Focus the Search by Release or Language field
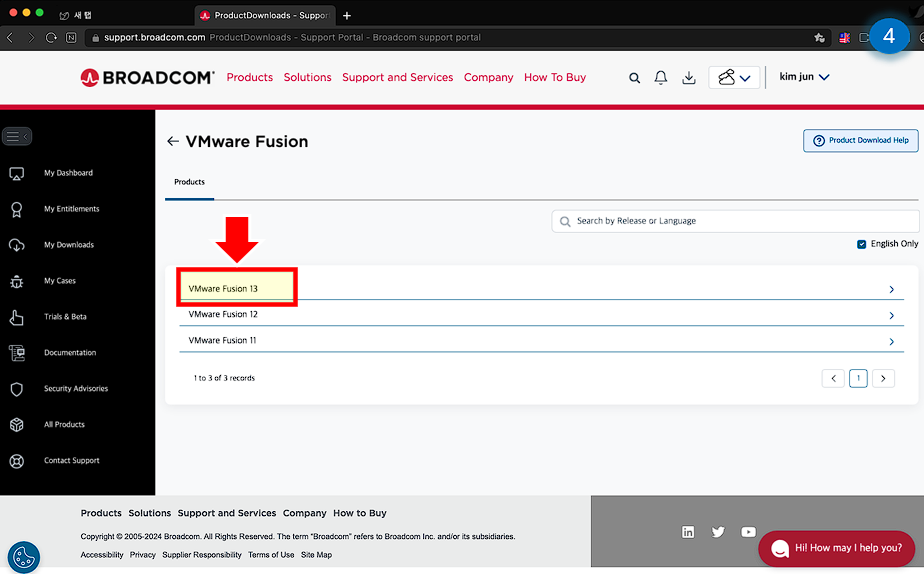Image resolution: width=924 pixels, height=574 pixels. (735, 221)
